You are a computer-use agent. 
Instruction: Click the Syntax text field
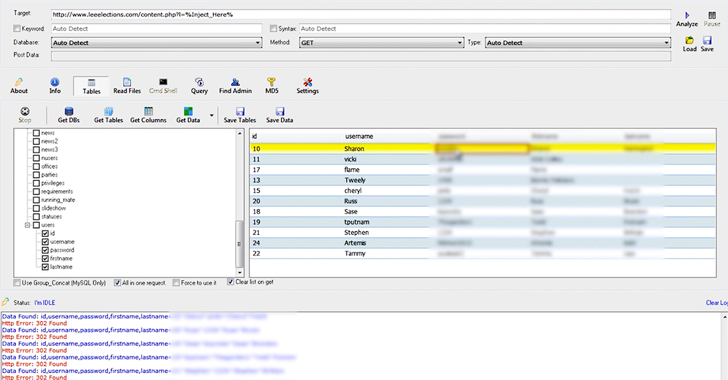pos(485,29)
